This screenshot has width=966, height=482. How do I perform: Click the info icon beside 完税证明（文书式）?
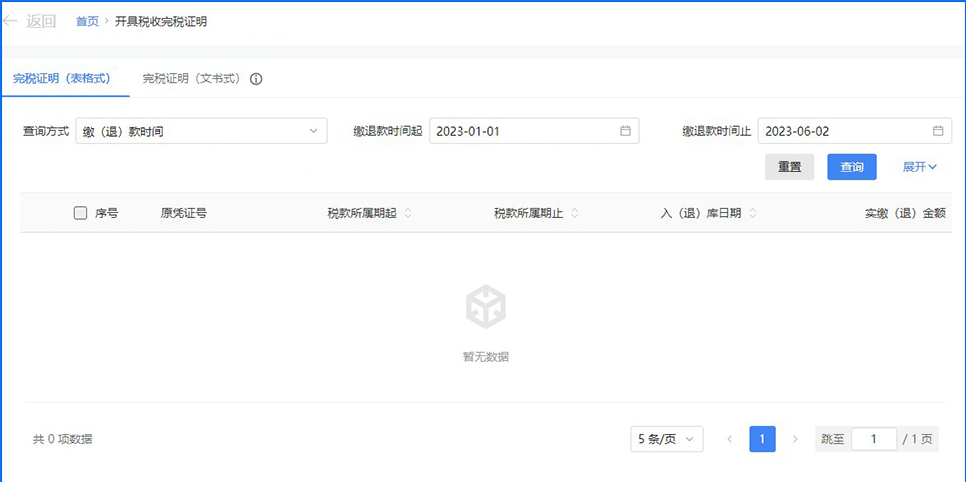tap(256, 79)
